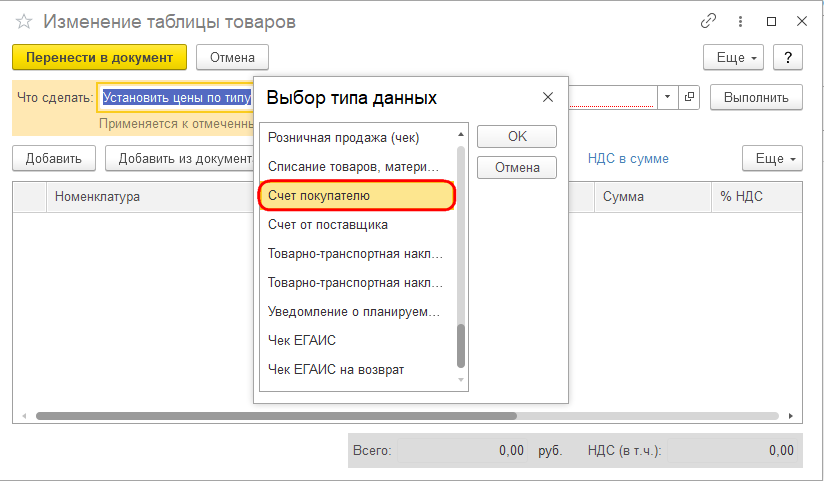The width and height of the screenshot is (824, 481).
Task: Click the Добавить button
Action: (x=54, y=158)
